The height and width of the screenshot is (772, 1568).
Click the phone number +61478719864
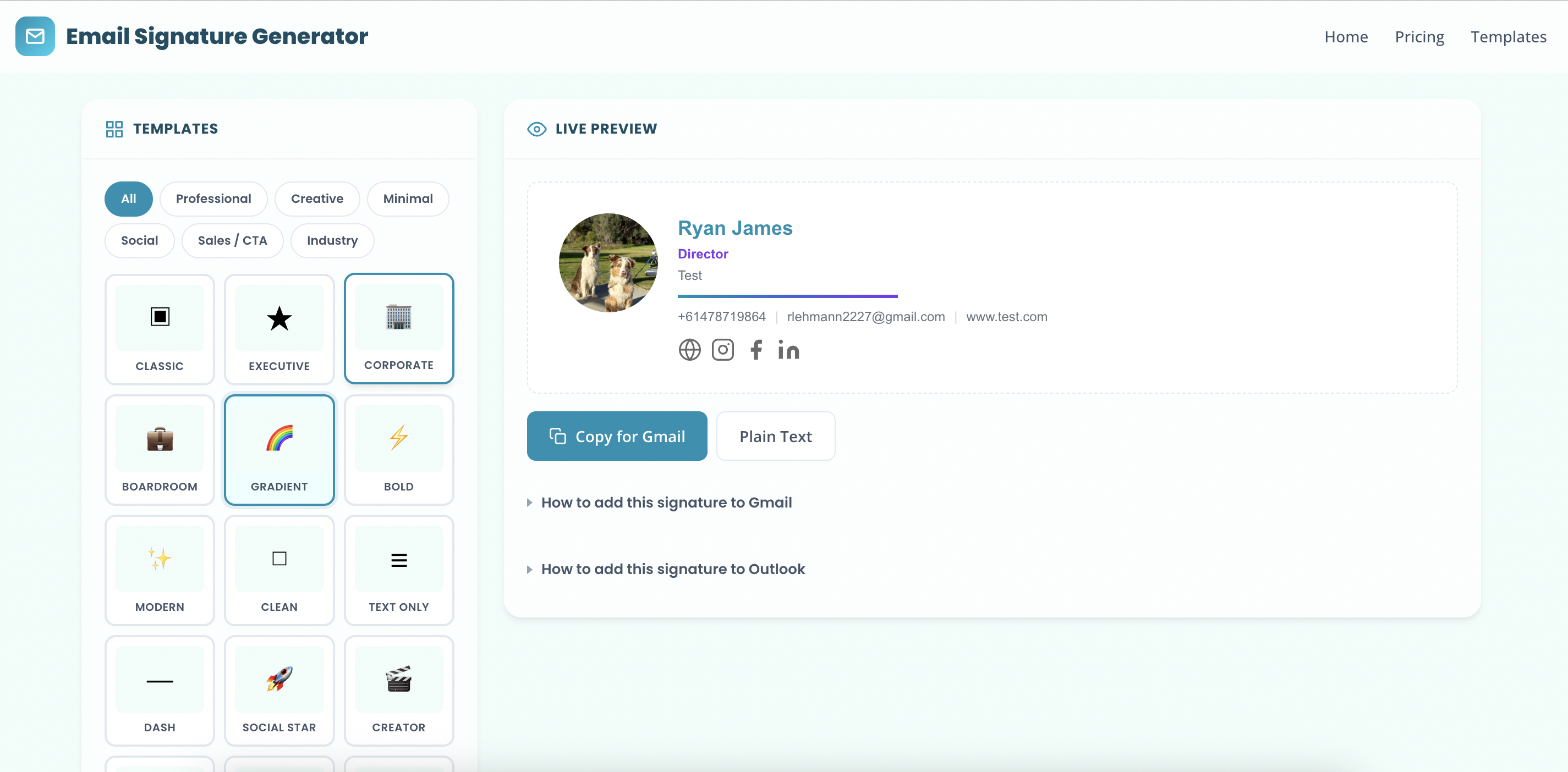click(721, 317)
